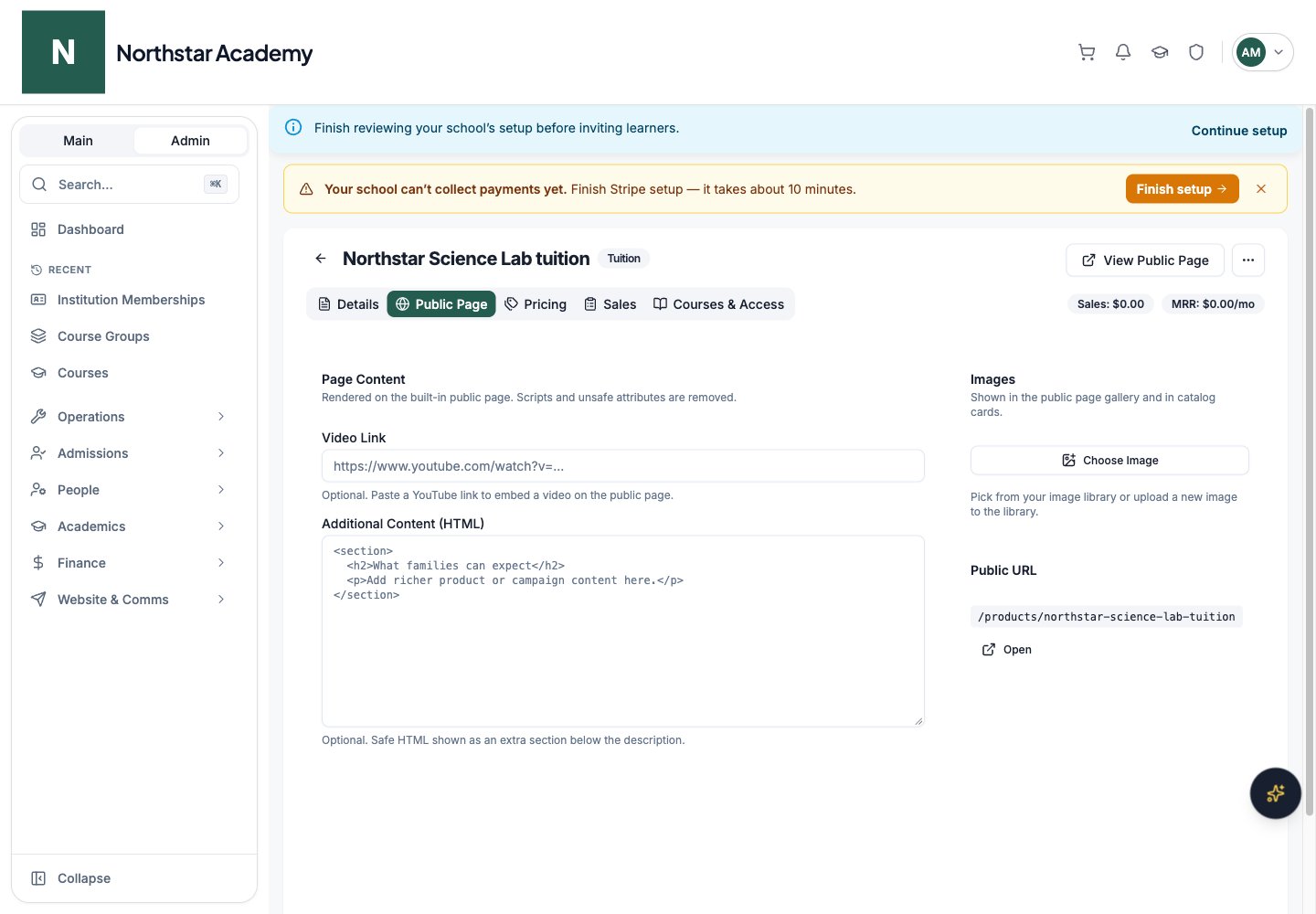
Task: Expand the People section
Action: pos(129,490)
